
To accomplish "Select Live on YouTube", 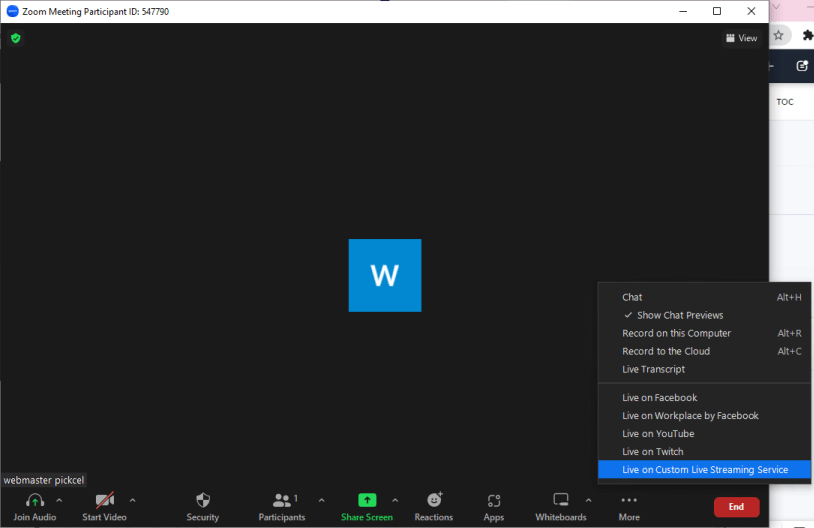I will [x=704, y=434].
